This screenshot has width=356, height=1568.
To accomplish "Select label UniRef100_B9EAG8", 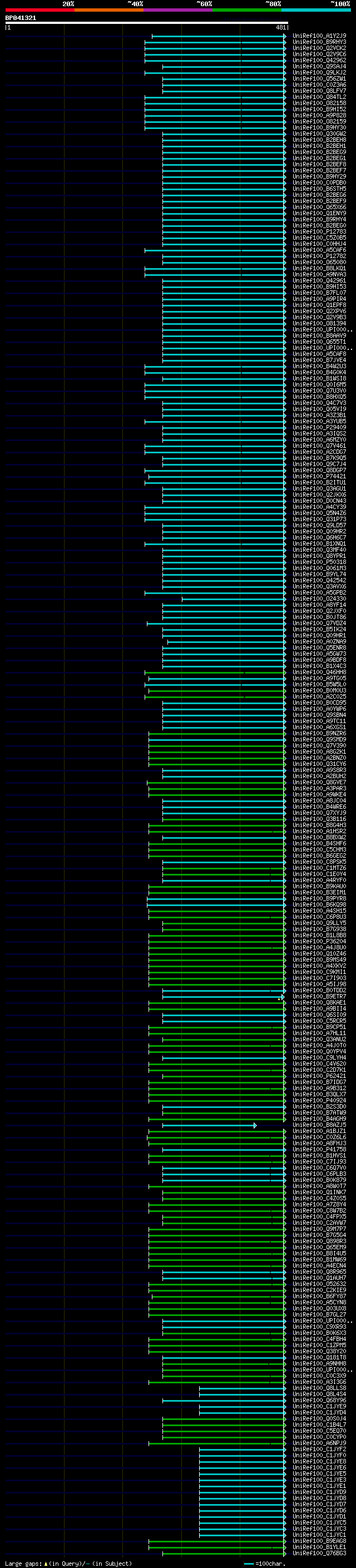I will 319,1541.
